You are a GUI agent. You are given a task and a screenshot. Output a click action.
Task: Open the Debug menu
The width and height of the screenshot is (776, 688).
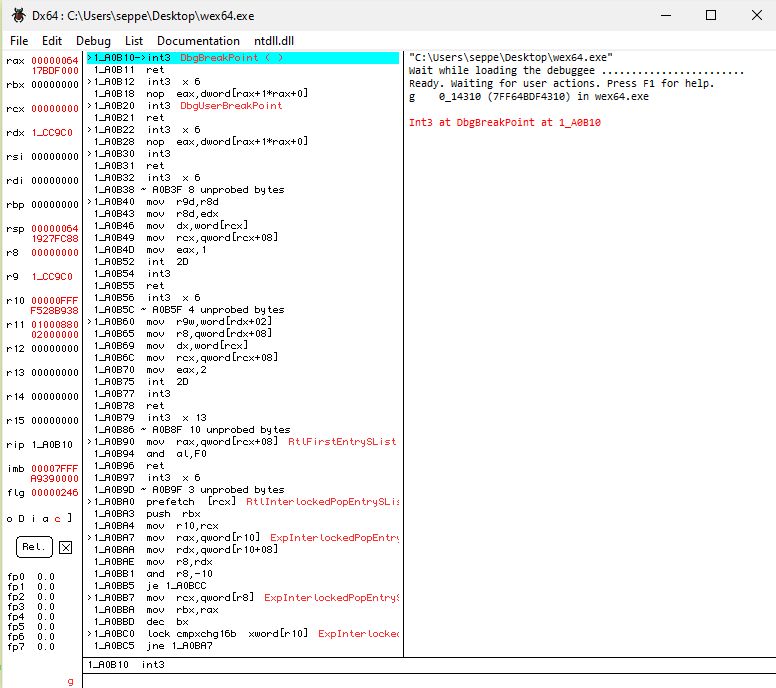[x=94, y=41]
